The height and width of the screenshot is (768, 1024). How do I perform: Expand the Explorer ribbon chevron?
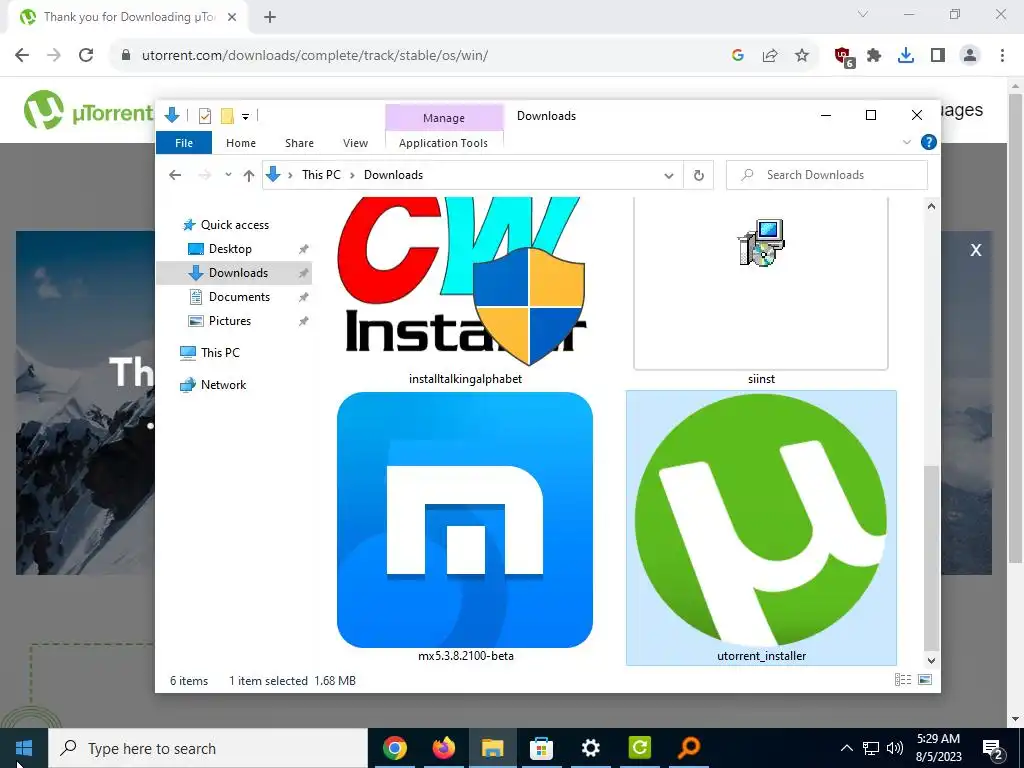(x=906, y=142)
